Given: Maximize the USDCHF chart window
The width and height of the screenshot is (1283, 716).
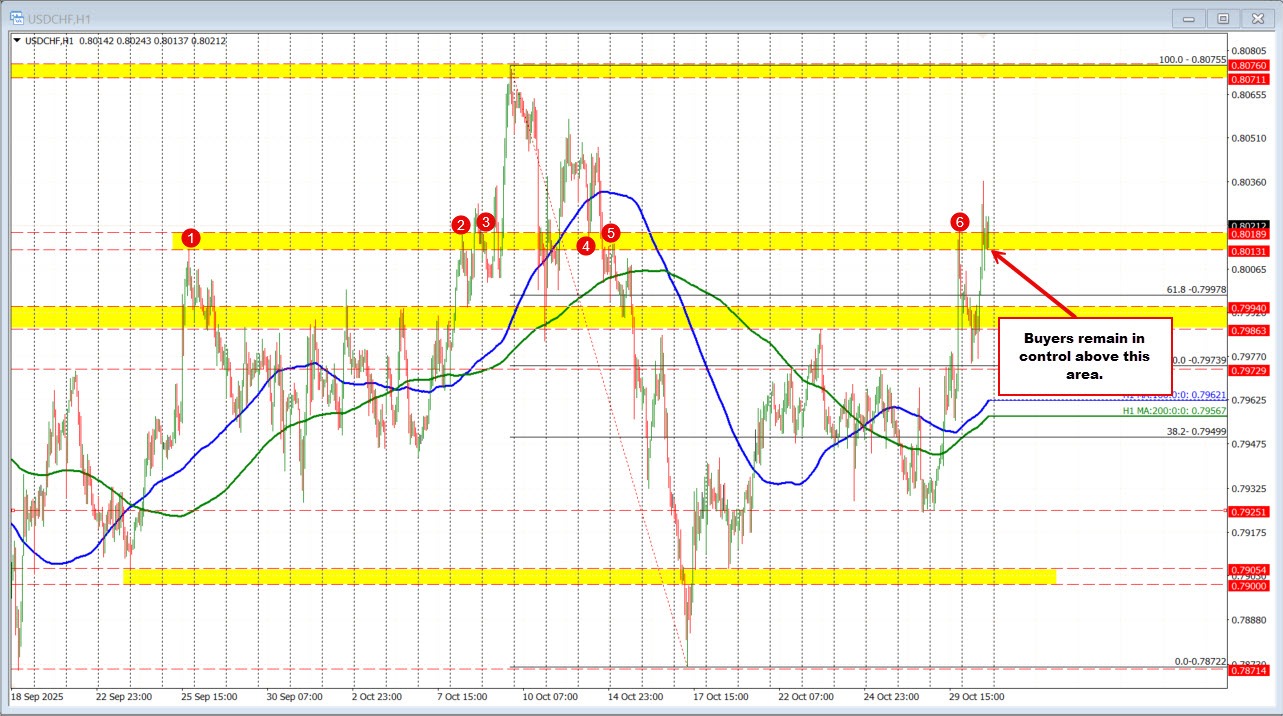Looking at the screenshot, I should (x=1222, y=17).
